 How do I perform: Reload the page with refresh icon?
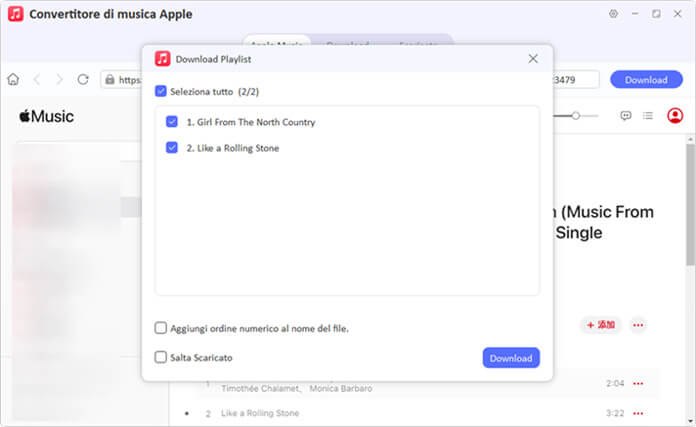[83, 79]
